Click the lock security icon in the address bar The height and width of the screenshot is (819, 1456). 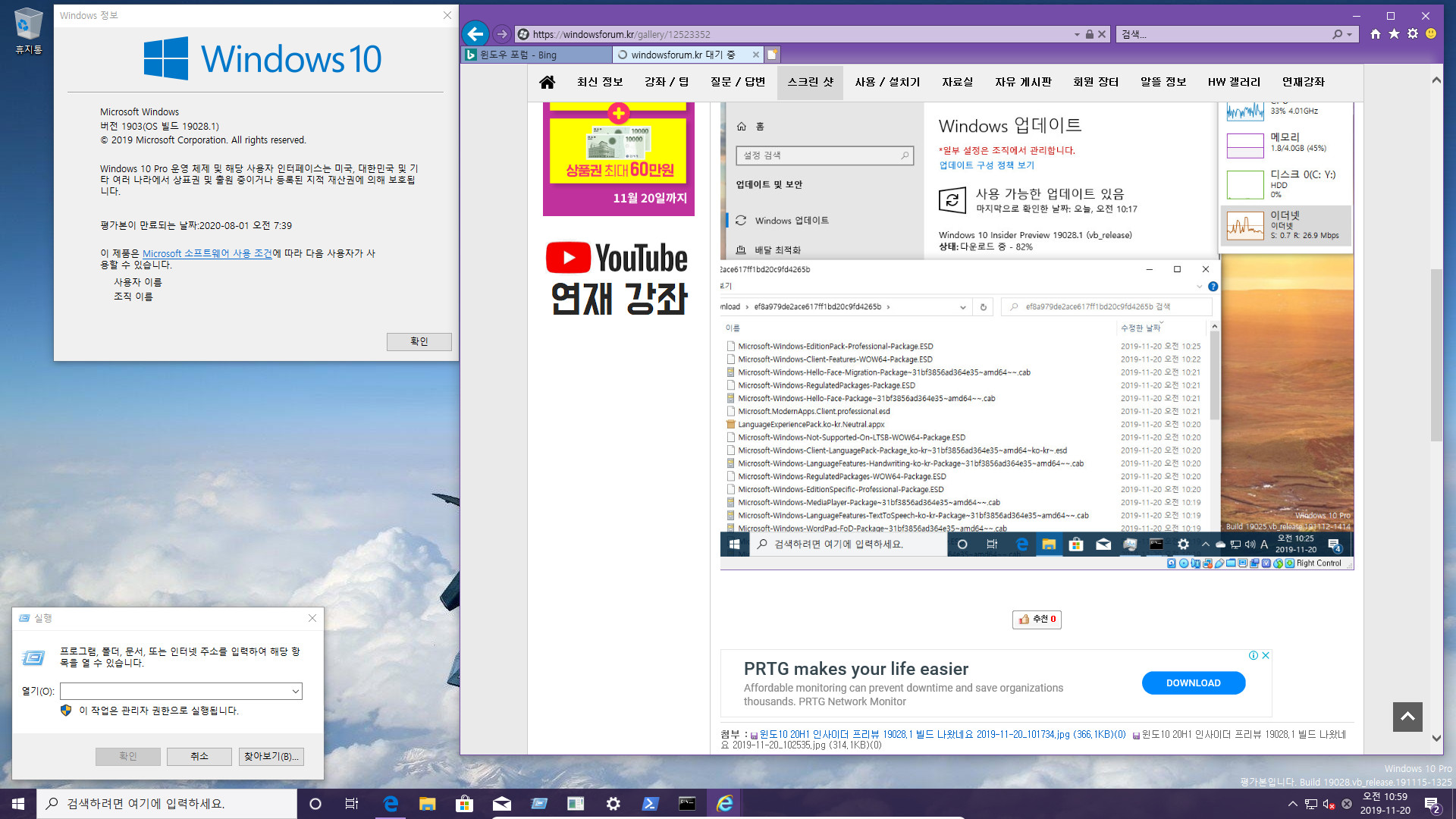[x=1090, y=34]
